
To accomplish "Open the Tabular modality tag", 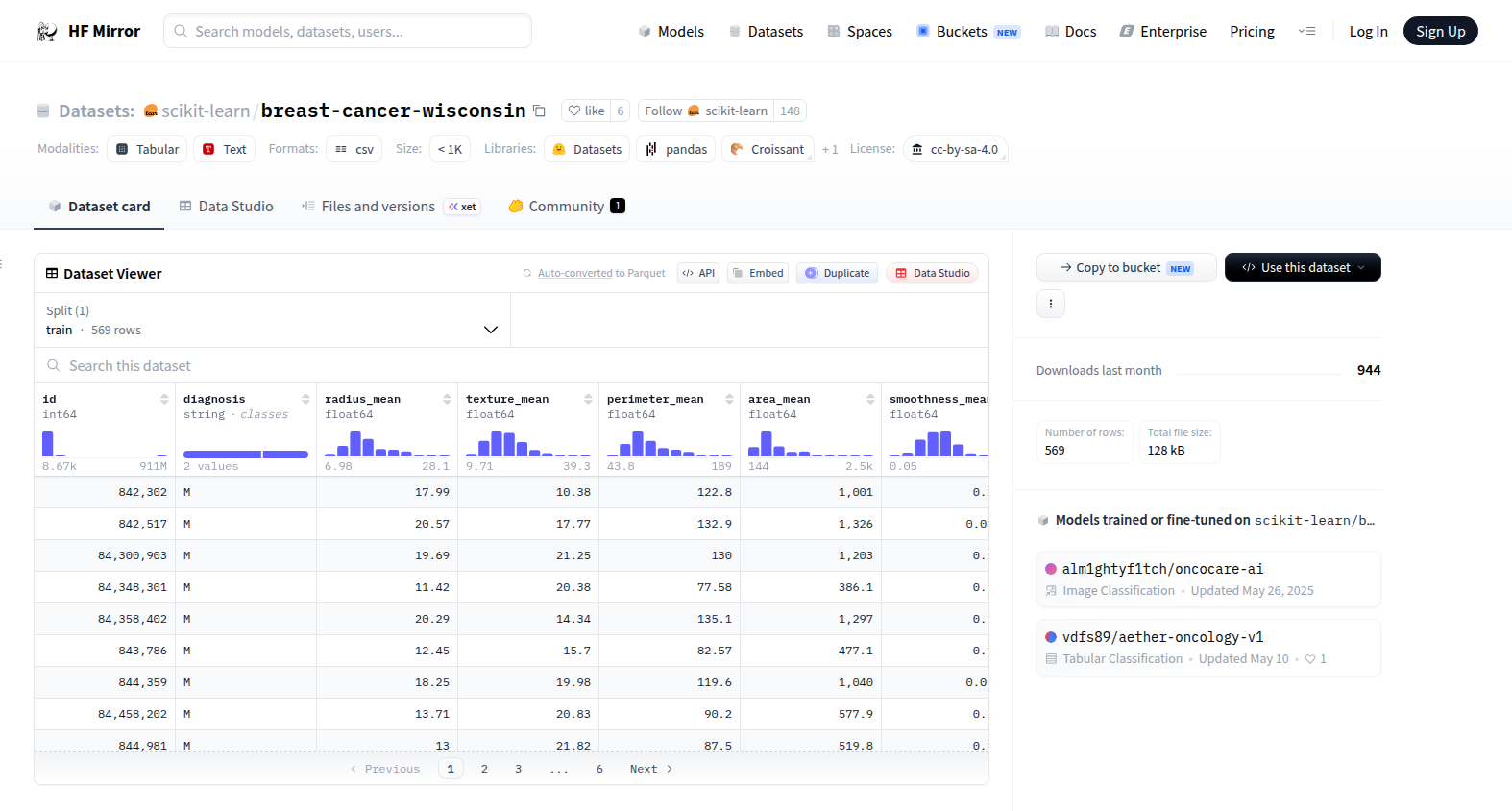I will (x=147, y=149).
